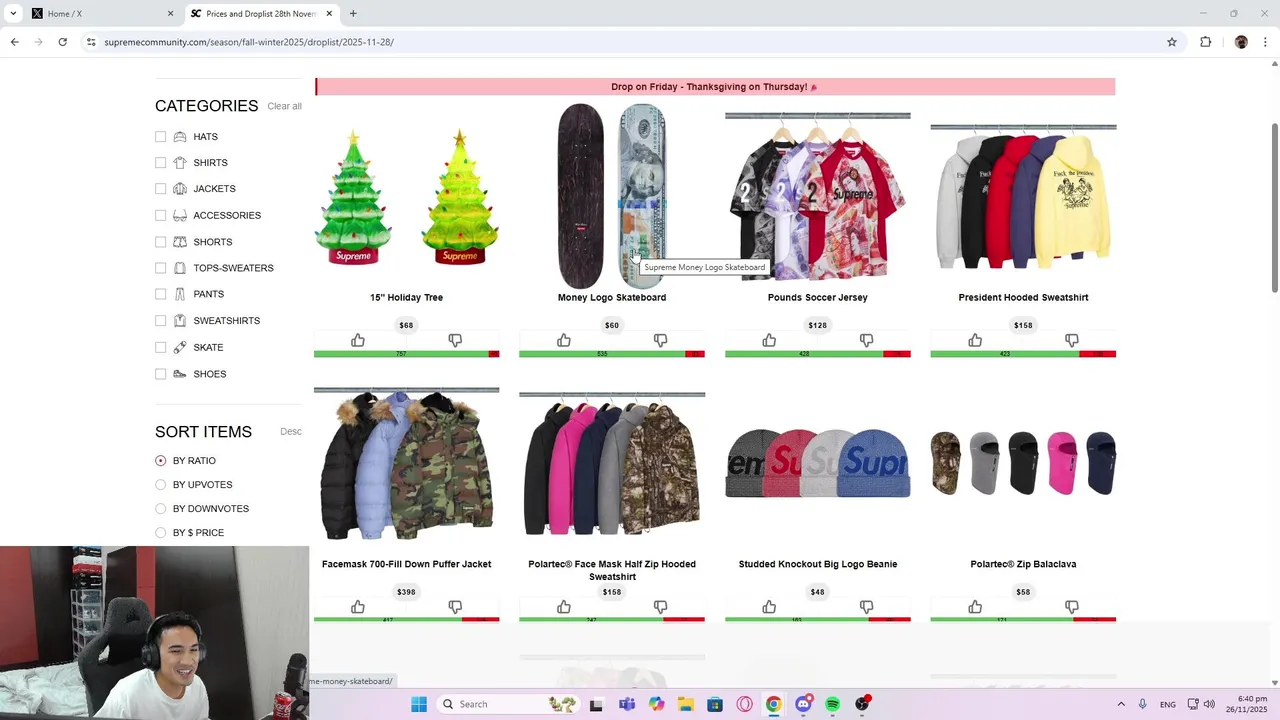Show hidden icons in system tray

pyautogui.click(x=1121, y=704)
